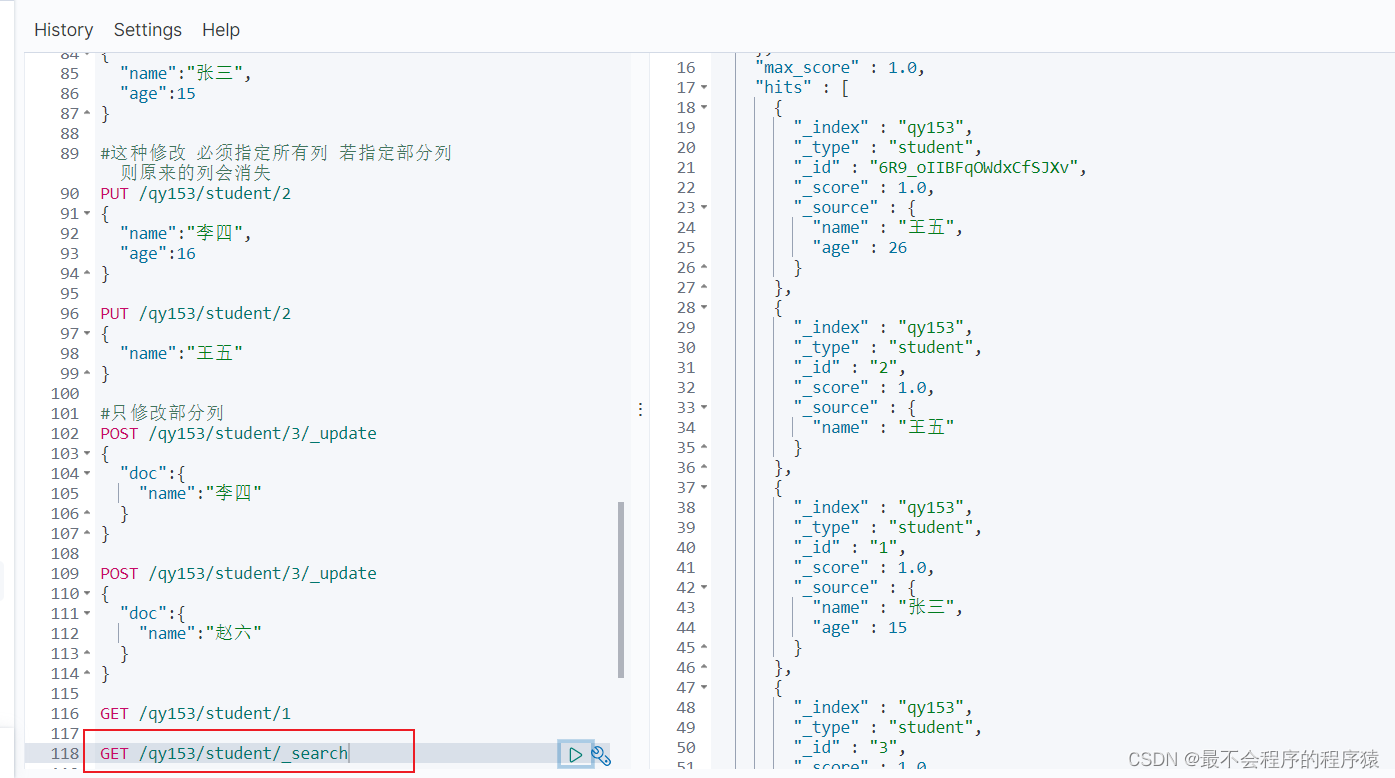This screenshot has width=1395, height=778.
Task: Collapse the _source object at line 23
Action: (x=704, y=207)
